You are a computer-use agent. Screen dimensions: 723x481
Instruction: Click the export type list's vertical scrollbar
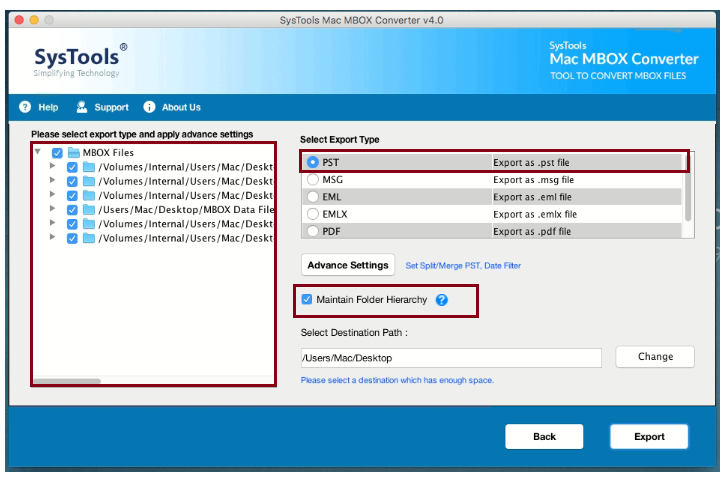point(687,188)
